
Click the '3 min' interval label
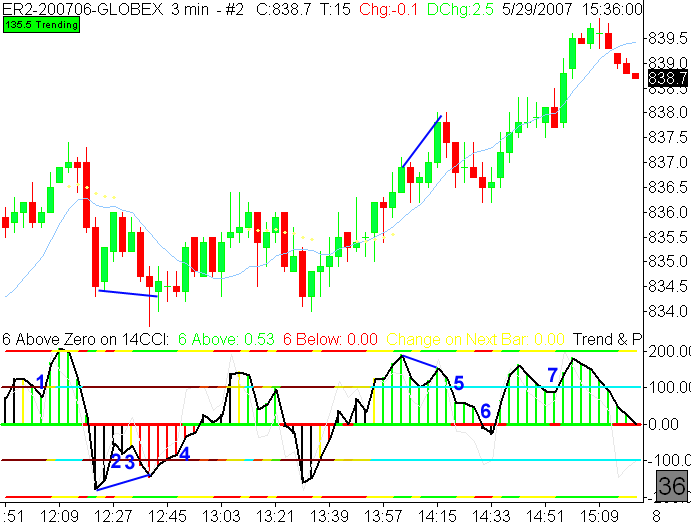pos(189,8)
